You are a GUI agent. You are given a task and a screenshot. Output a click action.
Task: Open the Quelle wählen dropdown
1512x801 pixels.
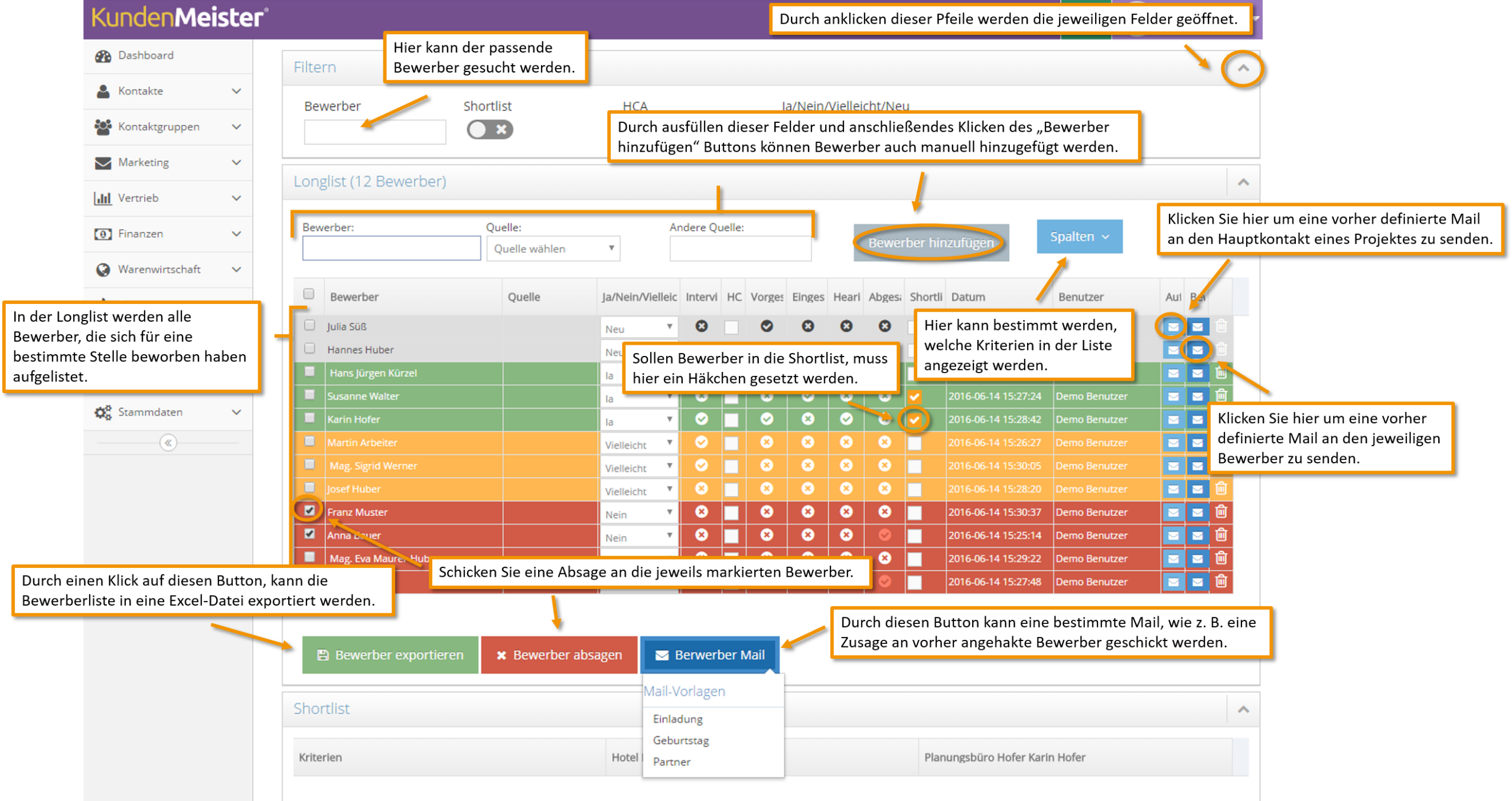click(x=553, y=249)
